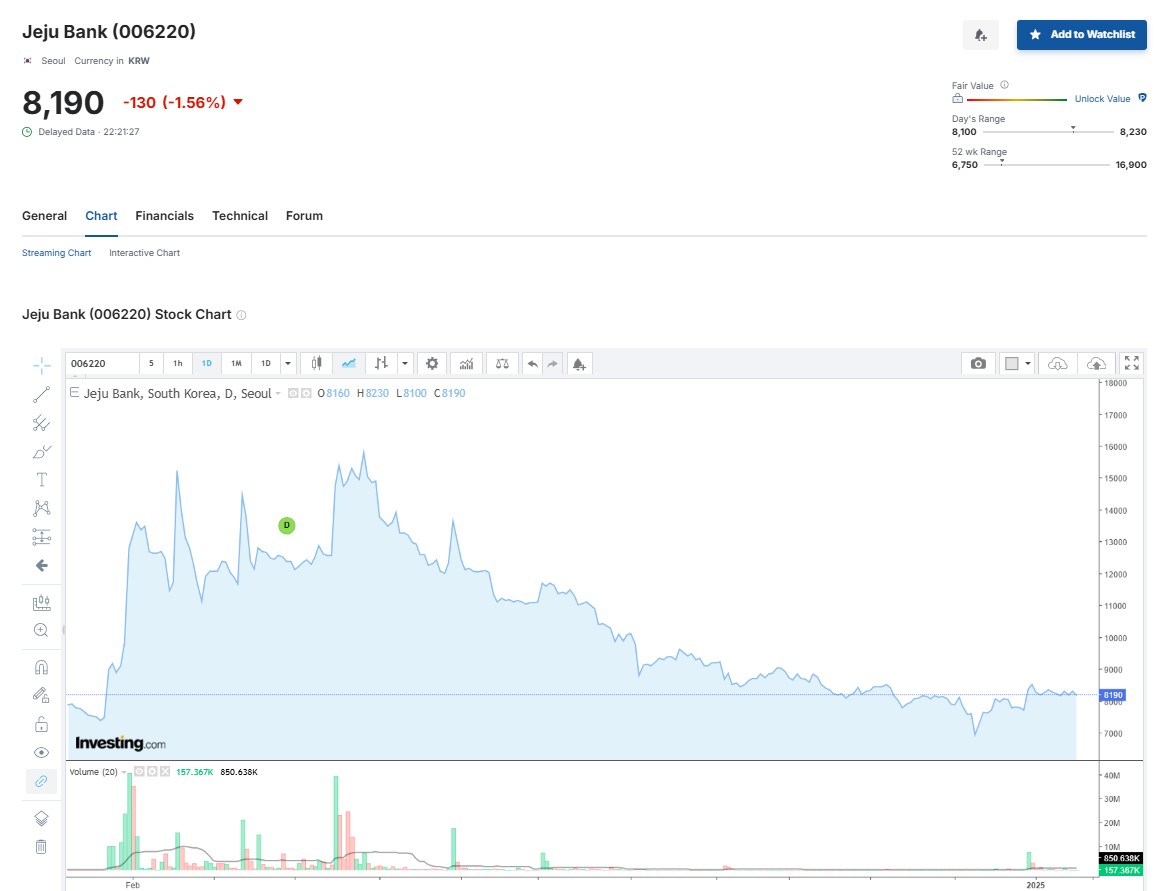Click the 006220 symbol search field
1164x891 pixels.
point(102,363)
